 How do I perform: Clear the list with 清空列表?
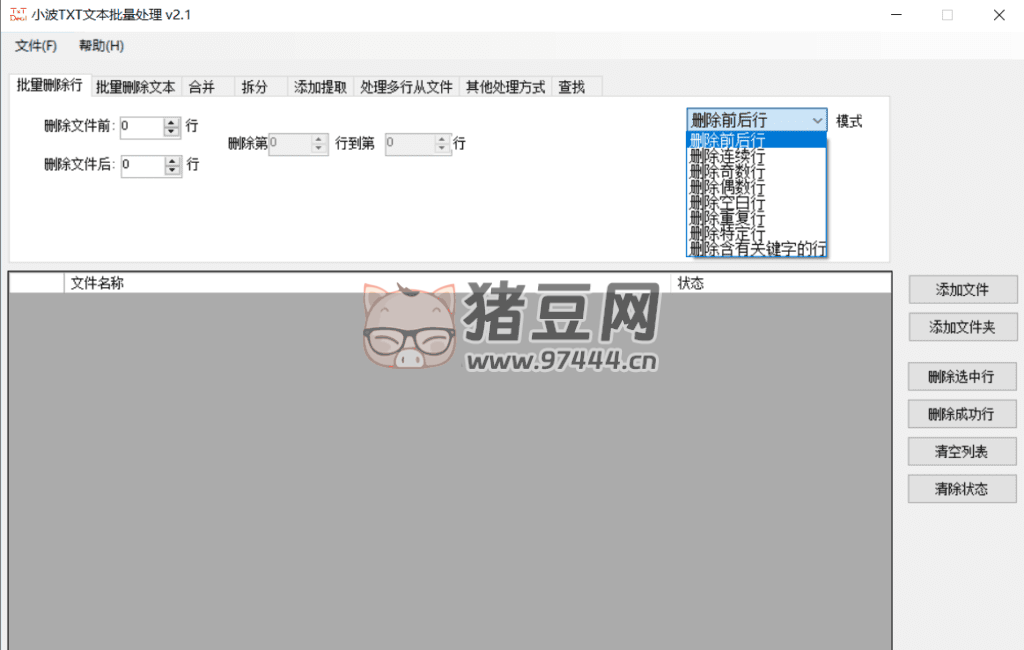pyautogui.click(x=962, y=452)
